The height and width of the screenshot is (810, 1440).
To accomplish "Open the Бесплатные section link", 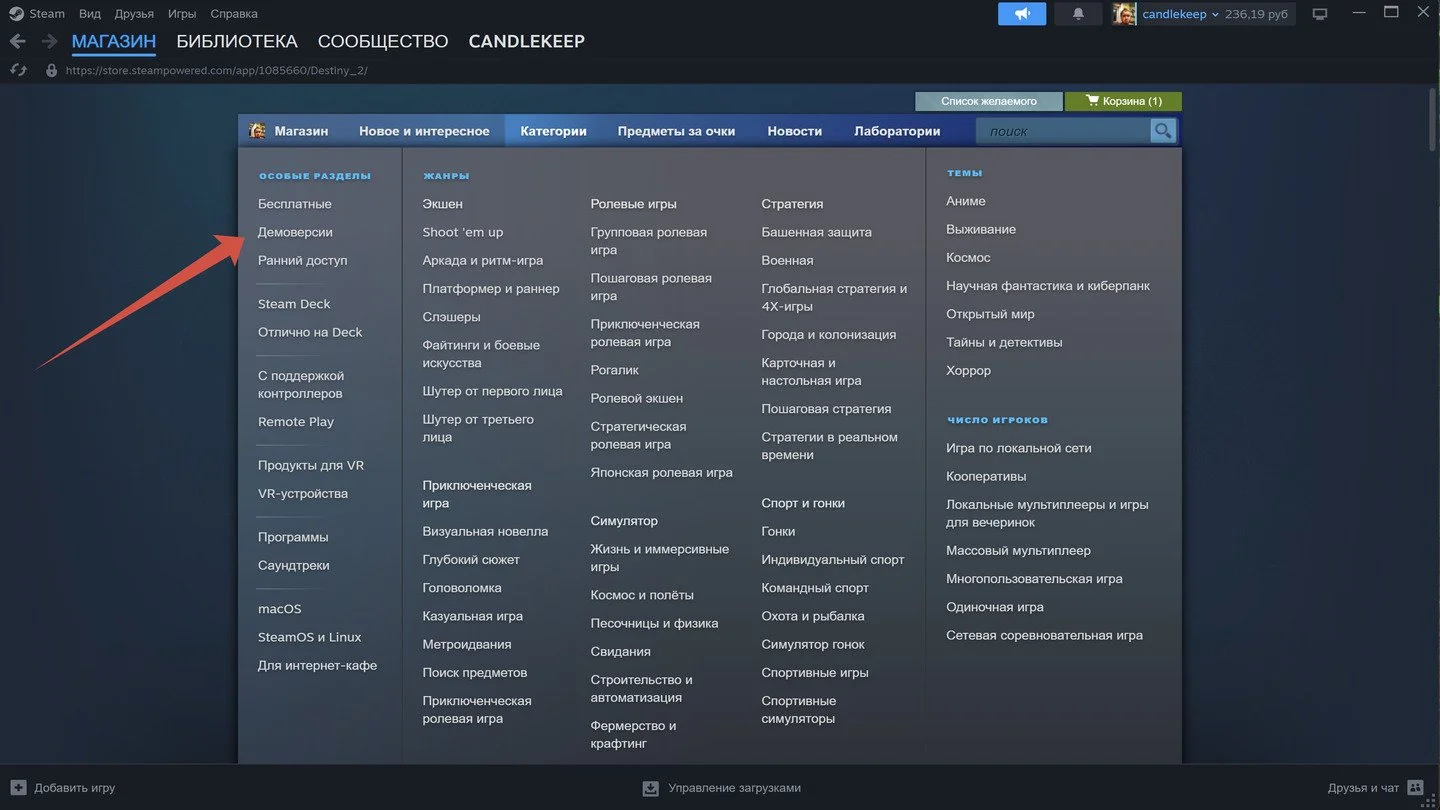I will coord(295,204).
